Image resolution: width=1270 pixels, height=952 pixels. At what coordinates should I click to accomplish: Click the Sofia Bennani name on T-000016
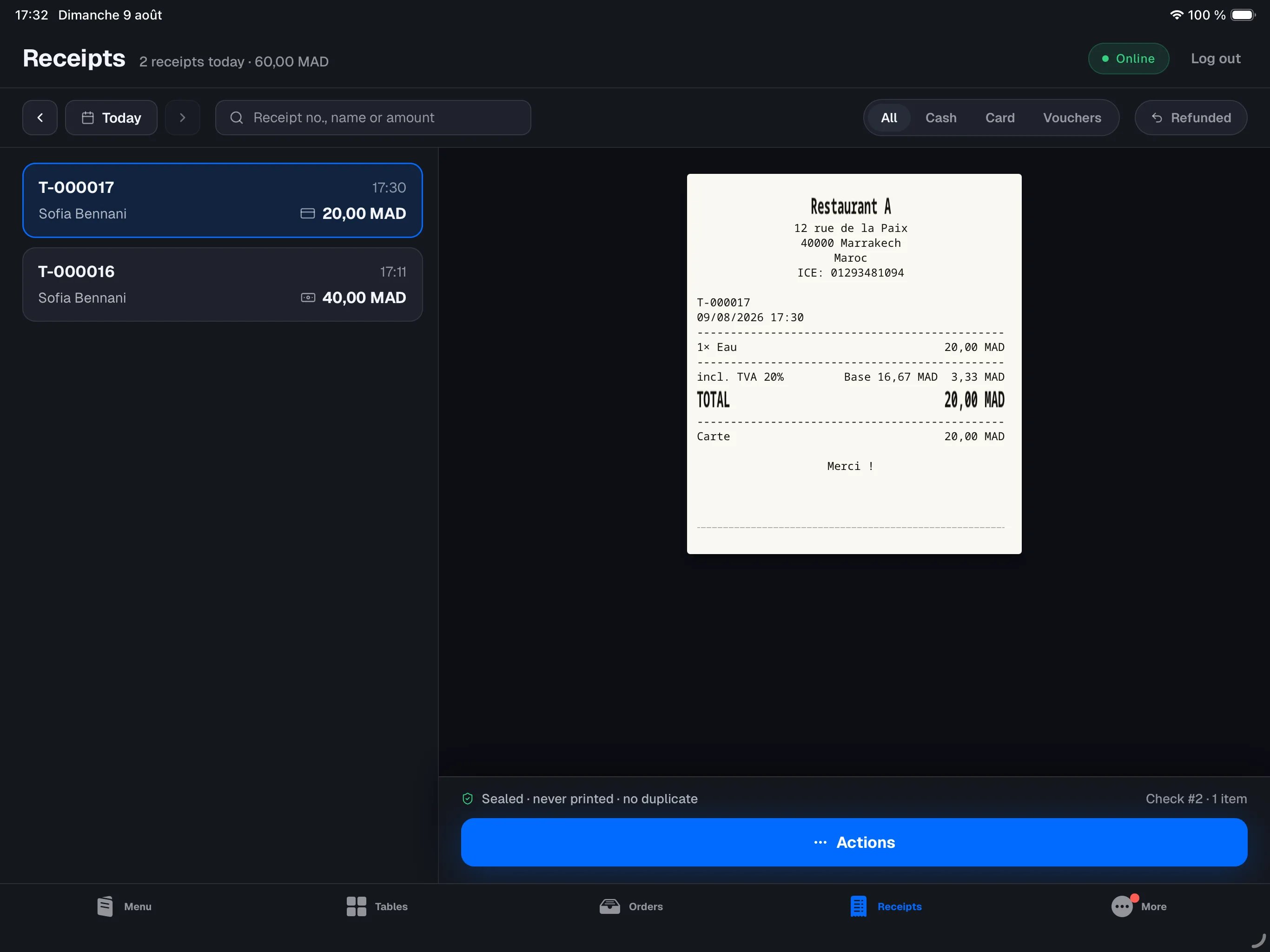coord(82,298)
